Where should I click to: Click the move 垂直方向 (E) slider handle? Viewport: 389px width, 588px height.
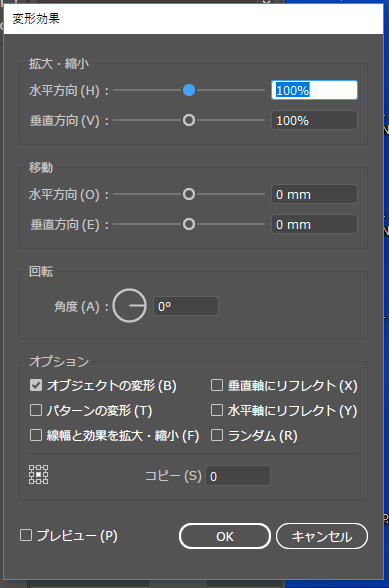point(189,224)
